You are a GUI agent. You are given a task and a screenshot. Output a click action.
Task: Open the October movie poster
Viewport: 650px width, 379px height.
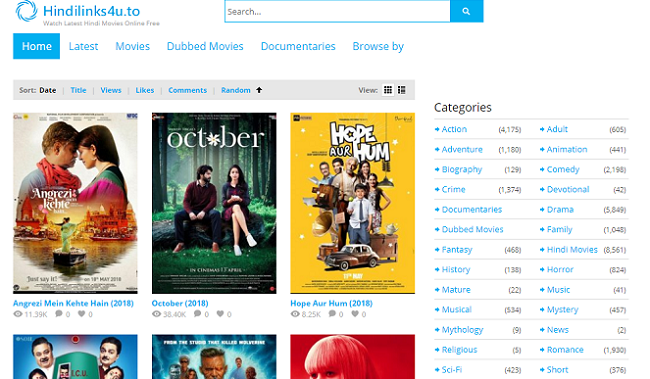pyautogui.click(x=214, y=203)
